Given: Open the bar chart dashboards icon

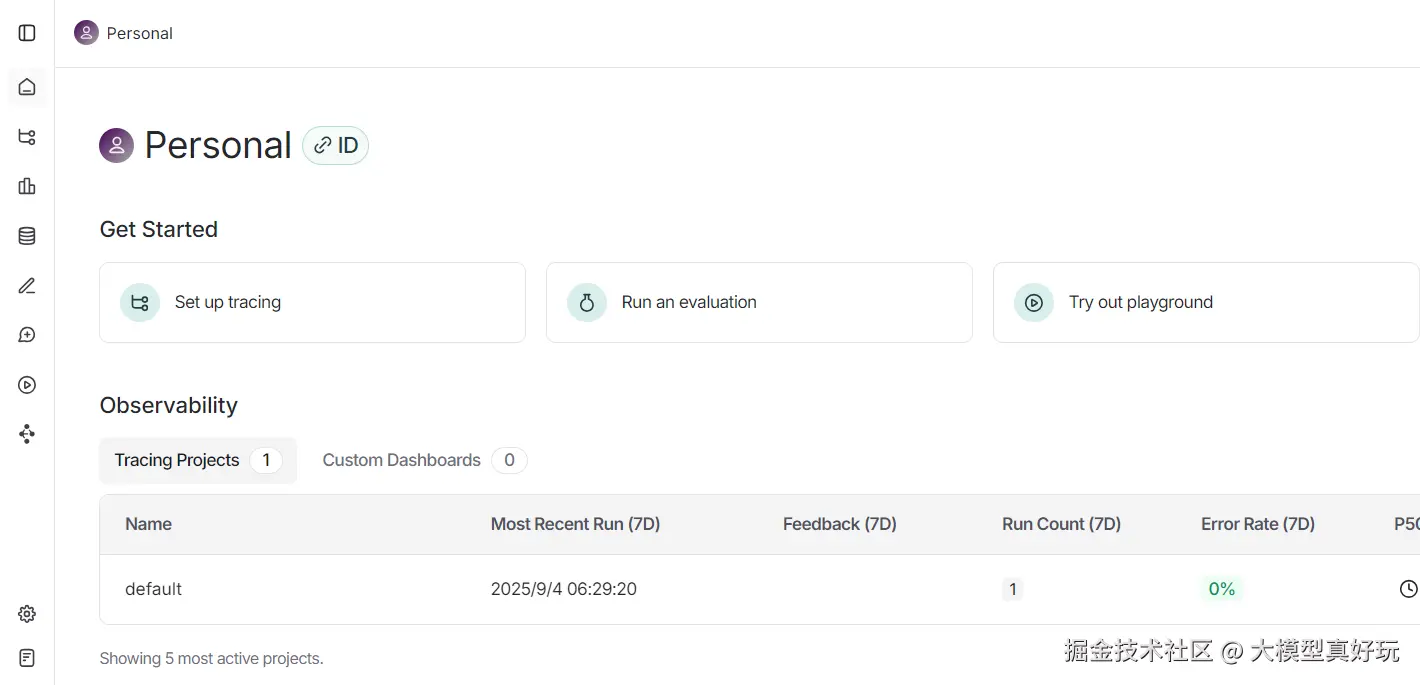Looking at the screenshot, I should coord(27,186).
